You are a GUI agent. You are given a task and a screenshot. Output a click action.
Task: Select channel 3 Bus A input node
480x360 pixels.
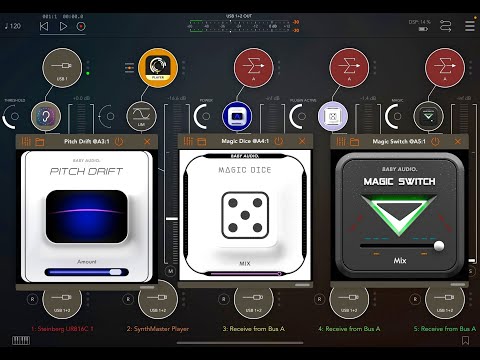(x=254, y=68)
